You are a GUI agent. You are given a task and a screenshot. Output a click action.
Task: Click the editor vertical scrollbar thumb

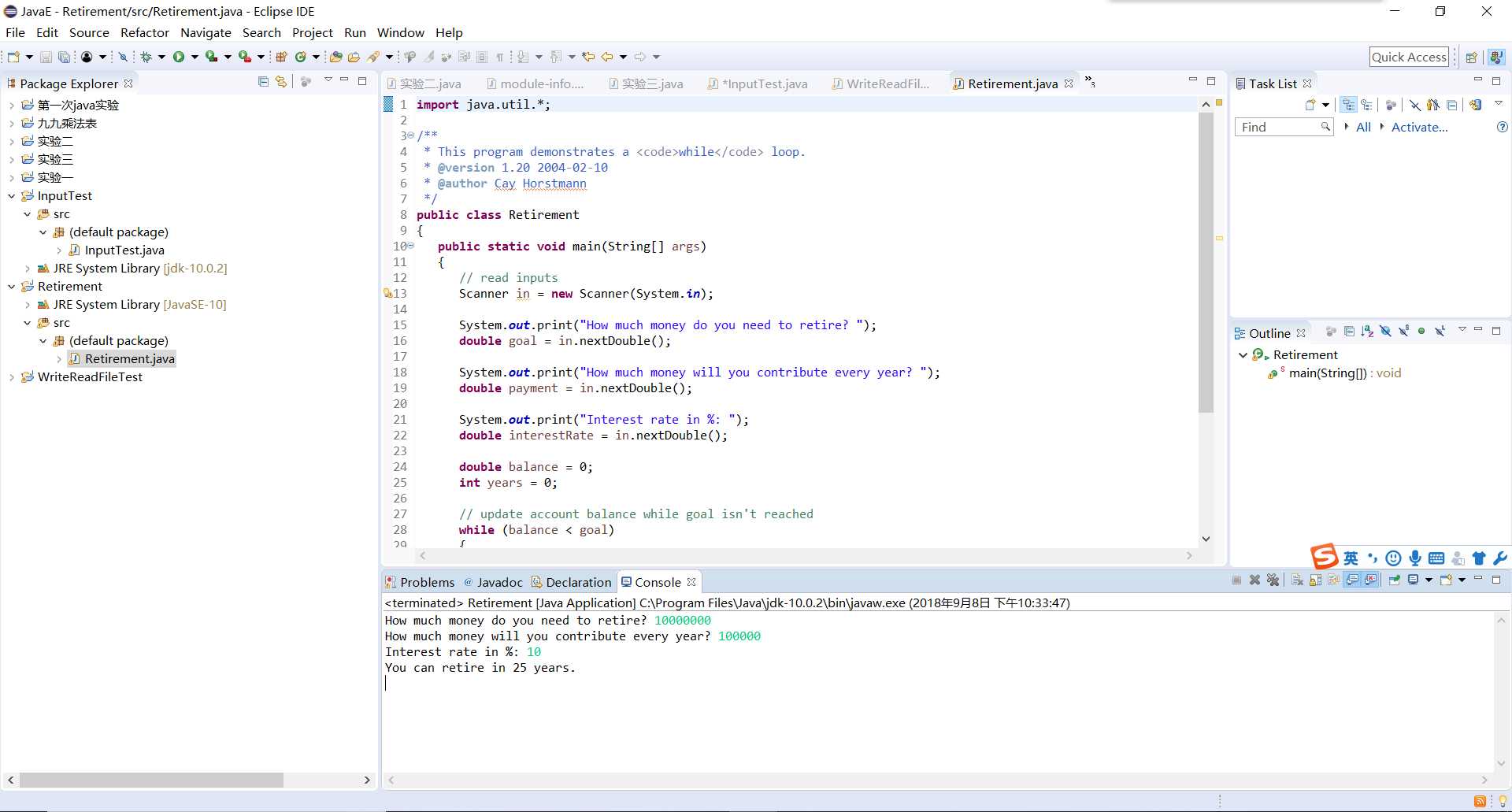1206,261
